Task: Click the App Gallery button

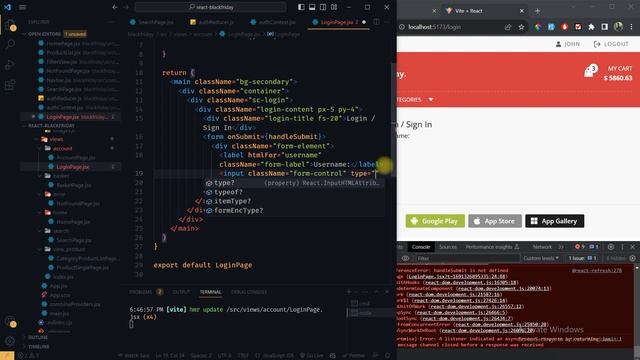Action: point(554,221)
